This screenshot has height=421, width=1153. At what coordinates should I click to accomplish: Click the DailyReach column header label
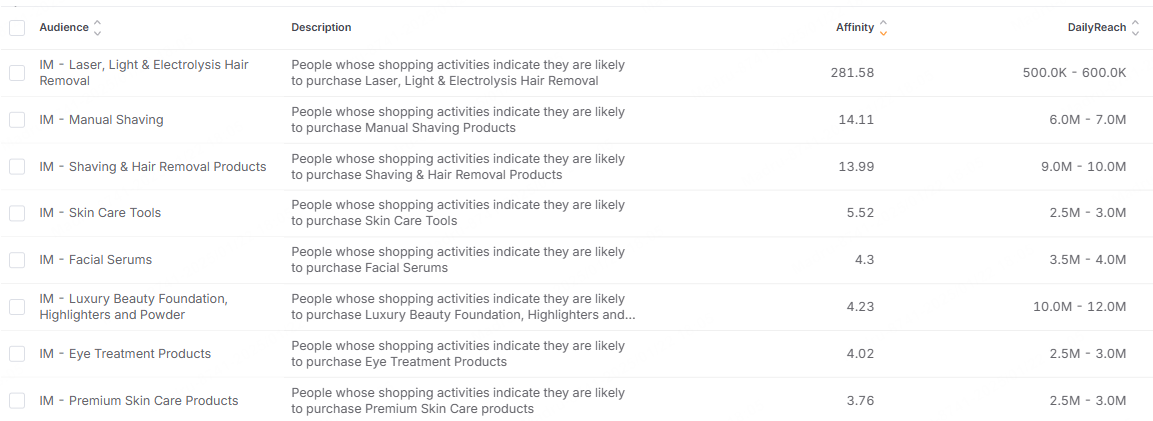[x=1096, y=28]
